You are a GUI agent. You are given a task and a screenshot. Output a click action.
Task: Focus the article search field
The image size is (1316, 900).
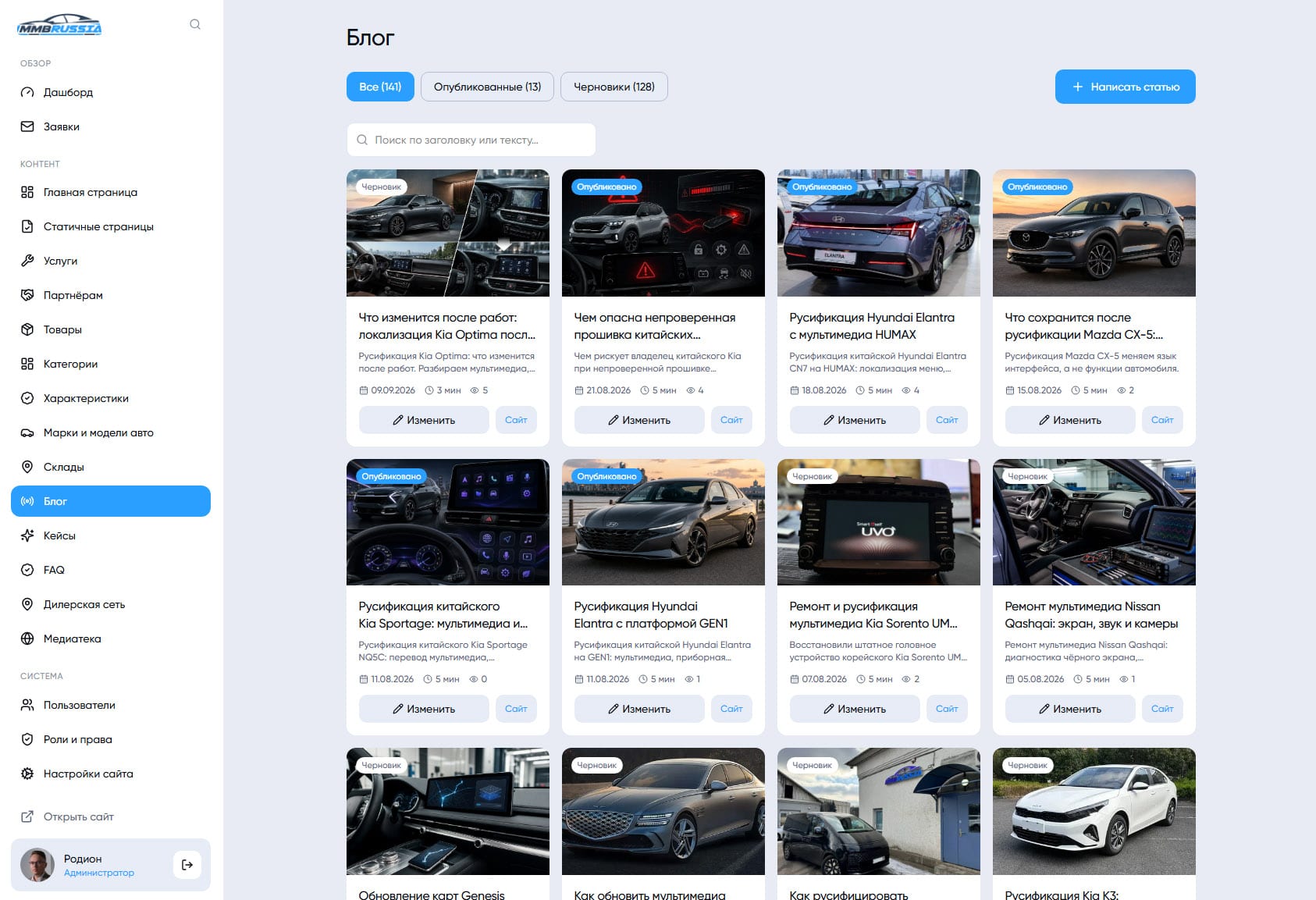pyautogui.click(x=471, y=140)
